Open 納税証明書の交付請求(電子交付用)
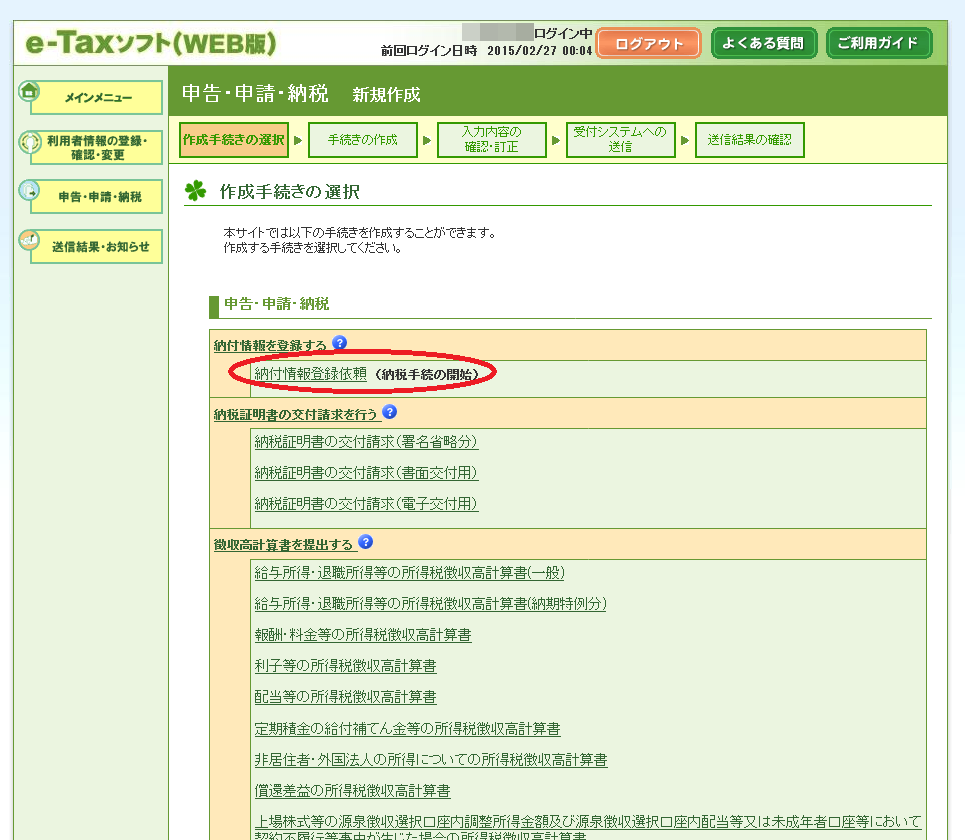Viewport: 965px width, 840px height. point(366,504)
